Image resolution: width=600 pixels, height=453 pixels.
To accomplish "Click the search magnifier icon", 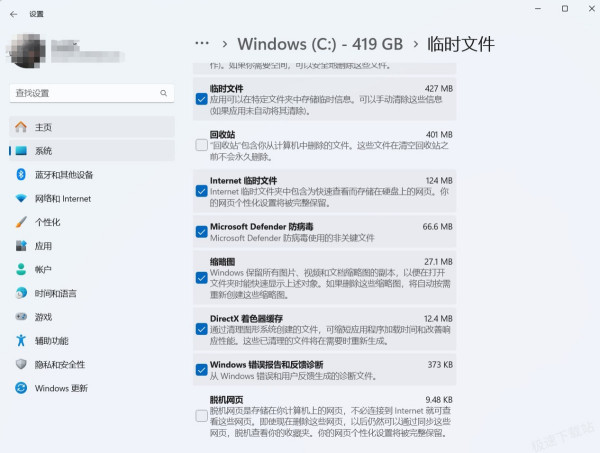I will pyautogui.click(x=164, y=92).
